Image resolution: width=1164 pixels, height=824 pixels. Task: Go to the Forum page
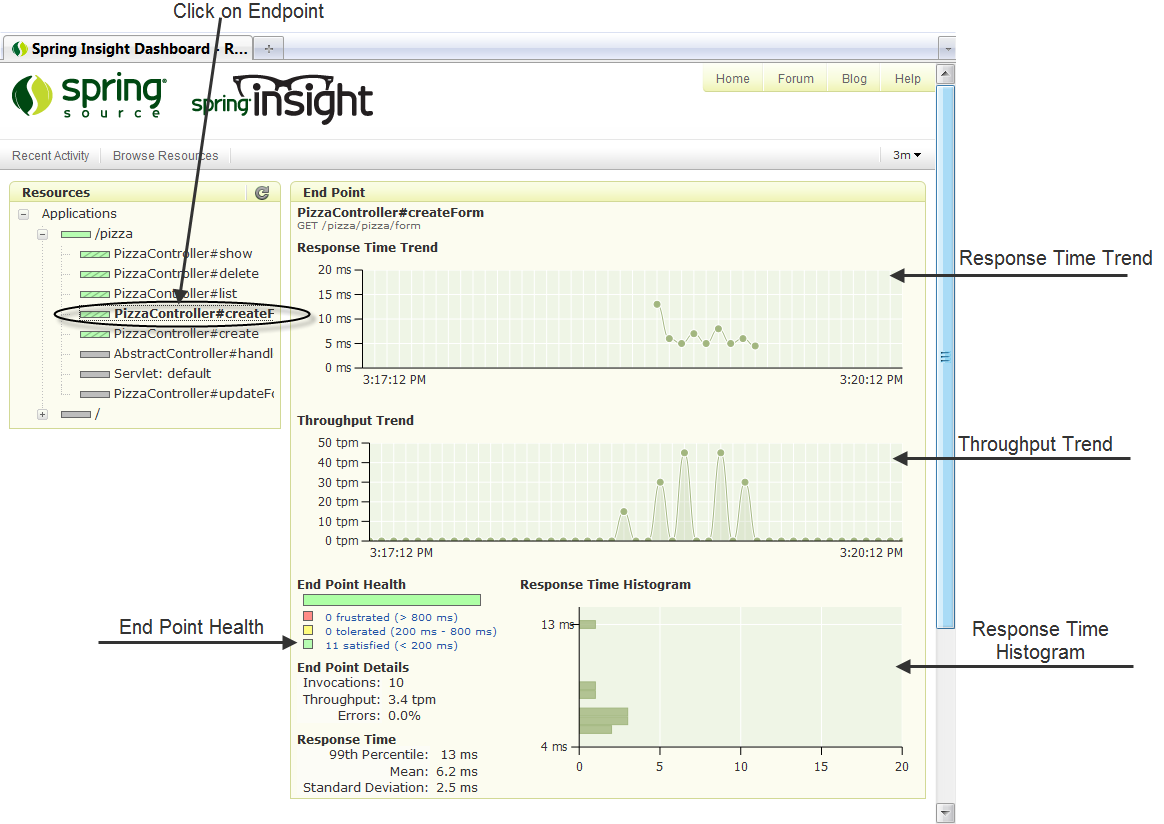tap(795, 79)
